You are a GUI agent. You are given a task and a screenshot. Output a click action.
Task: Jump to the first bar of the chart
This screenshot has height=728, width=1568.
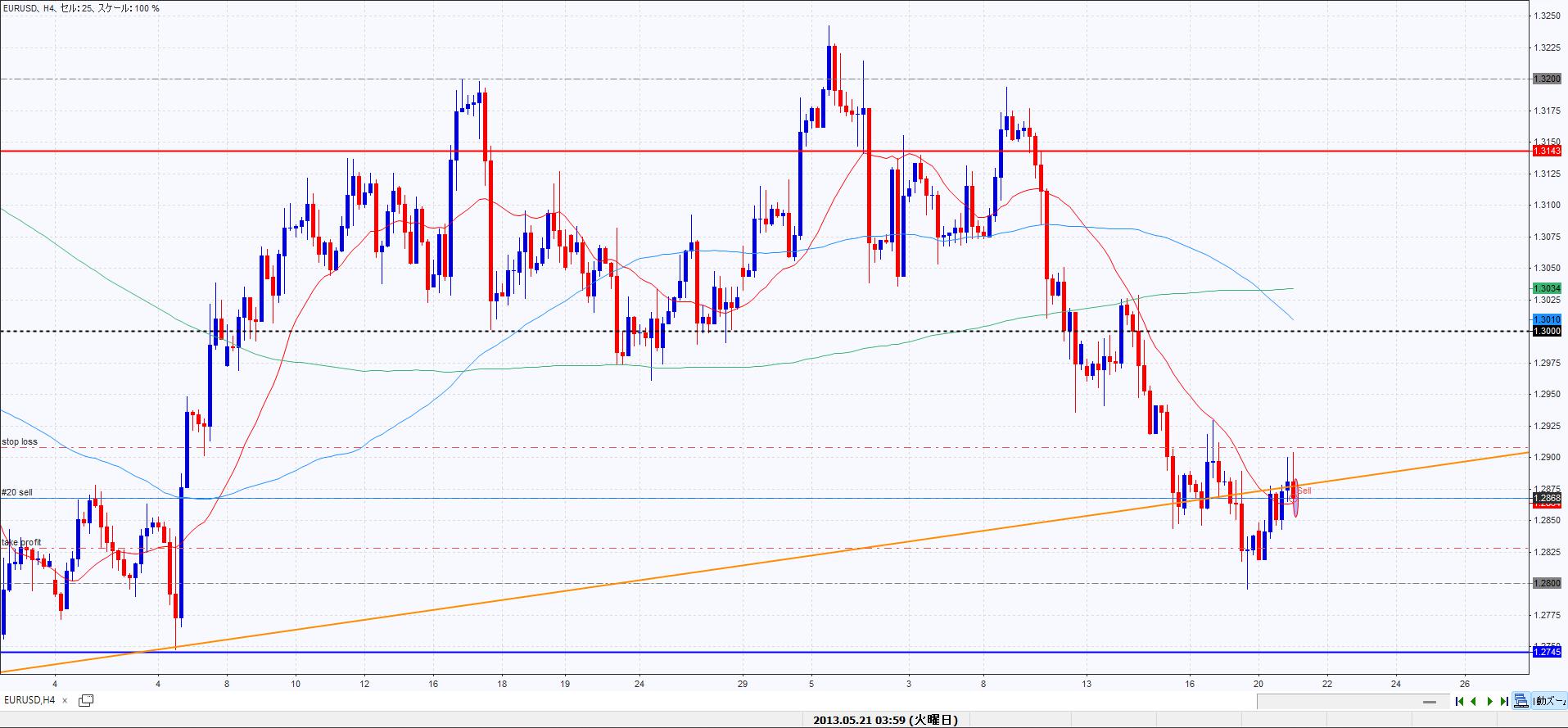1459,701
